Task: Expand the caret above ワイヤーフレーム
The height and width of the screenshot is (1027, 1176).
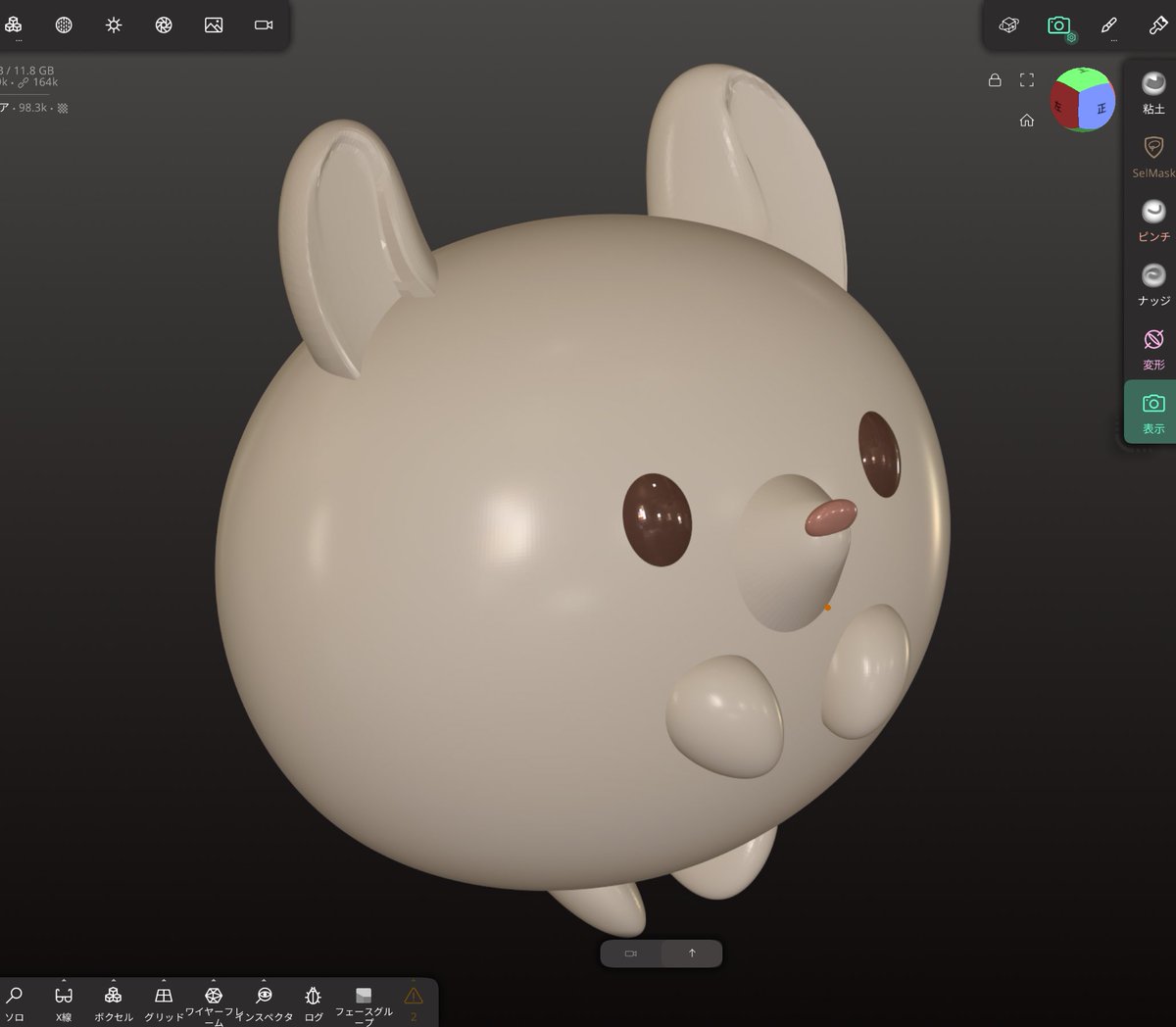Action: tap(214, 980)
